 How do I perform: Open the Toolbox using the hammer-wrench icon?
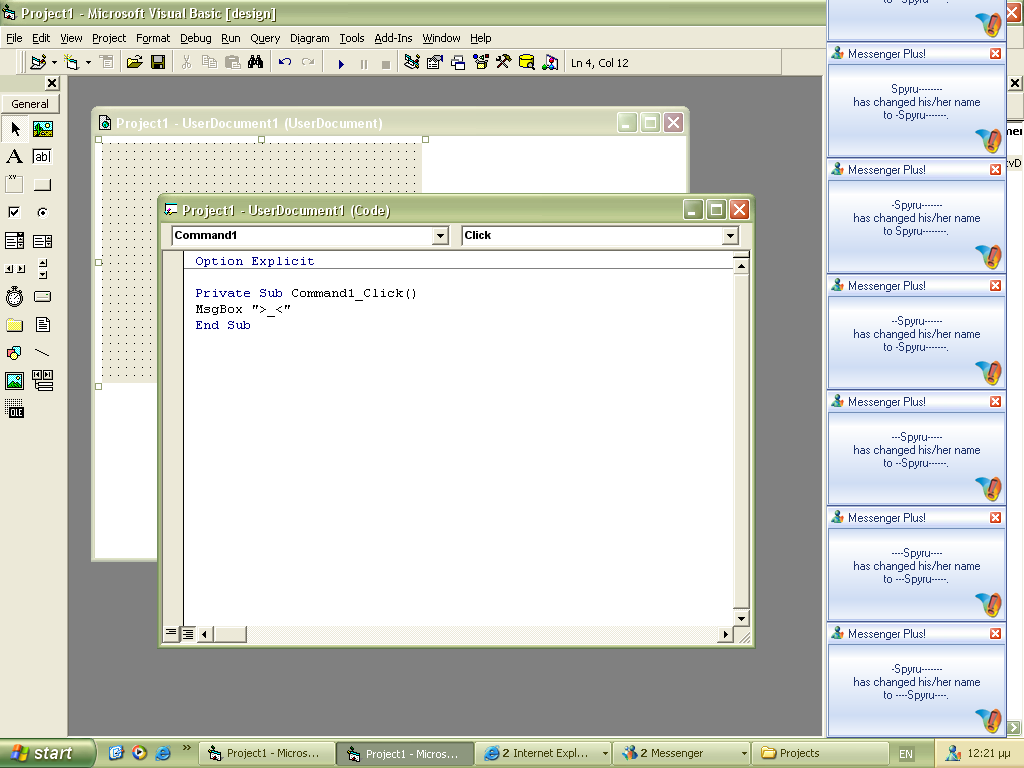503,63
